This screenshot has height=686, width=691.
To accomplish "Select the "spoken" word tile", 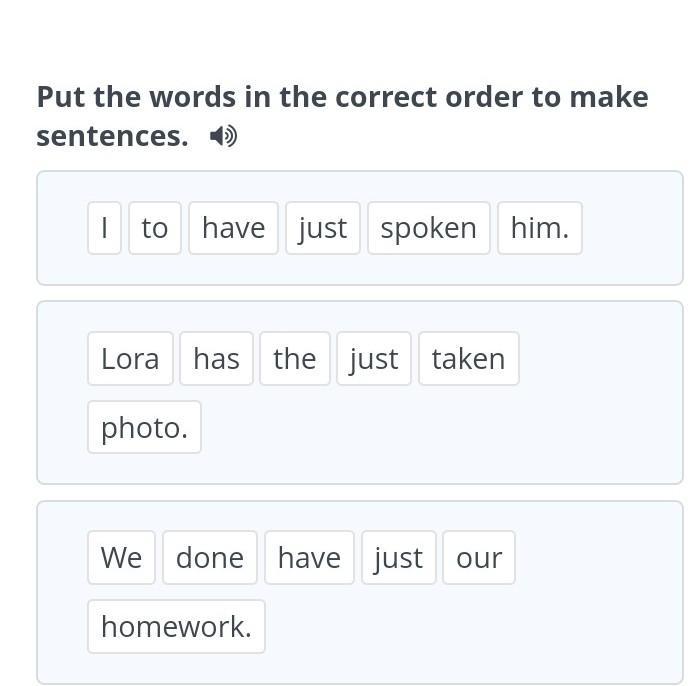I will tap(428, 228).
